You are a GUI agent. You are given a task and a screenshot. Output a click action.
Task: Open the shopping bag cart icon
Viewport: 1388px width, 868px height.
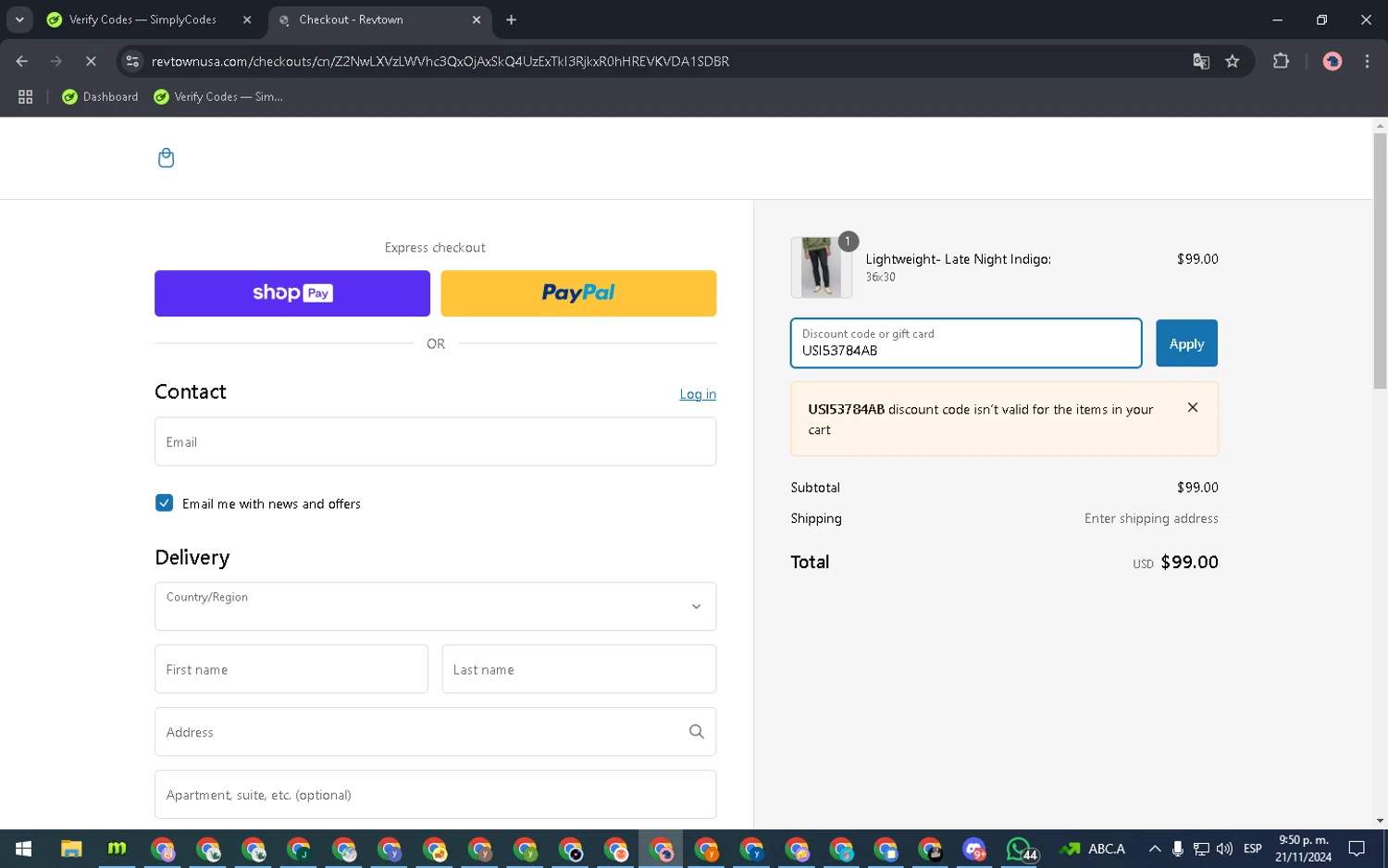click(x=166, y=158)
